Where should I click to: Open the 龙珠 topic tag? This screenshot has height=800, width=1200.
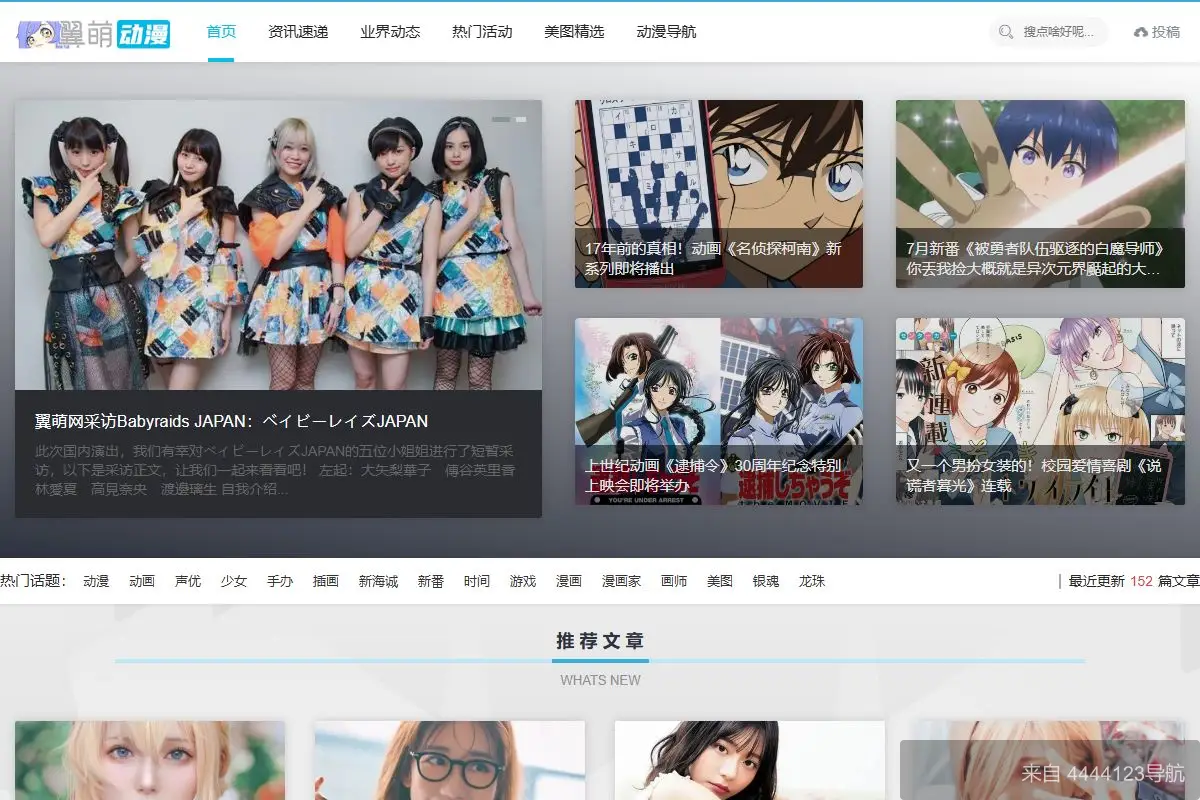tap(812, 580)
